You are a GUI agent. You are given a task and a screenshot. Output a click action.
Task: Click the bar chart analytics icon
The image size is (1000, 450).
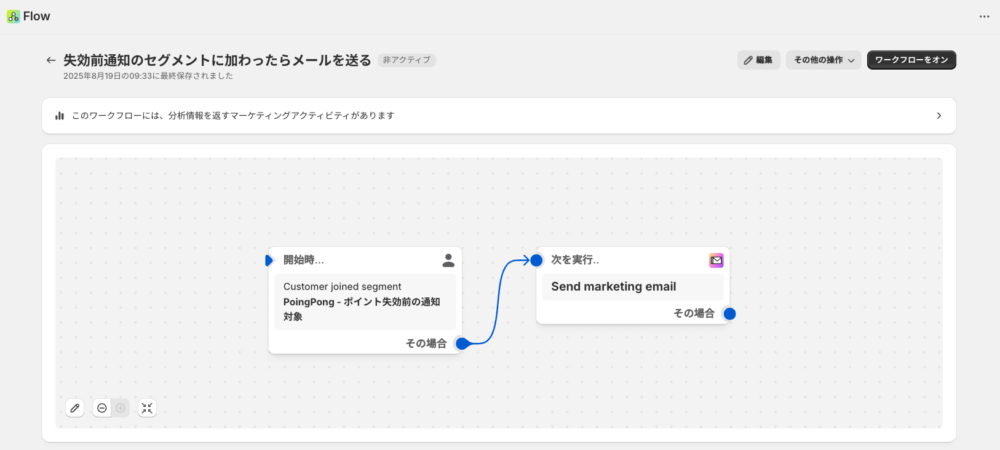59,115
